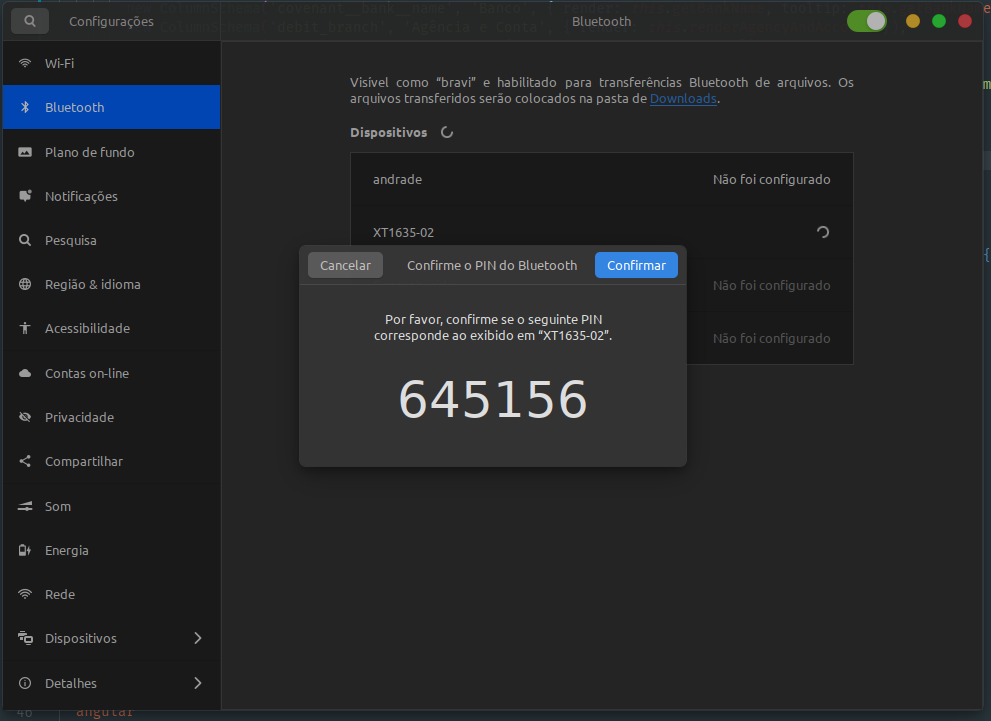Click the Privacidade crossed-eye icon
This screenshot has height=721, width=991.
tap(25, 417)
